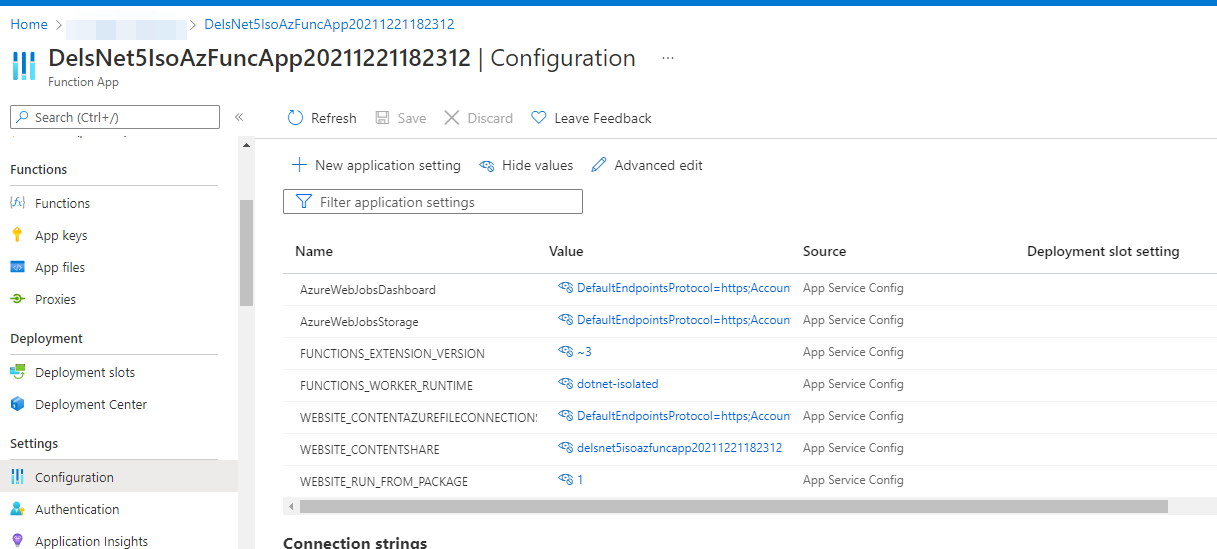Click the Filter application settings input
1217x549 pixels.
[433, 202]
